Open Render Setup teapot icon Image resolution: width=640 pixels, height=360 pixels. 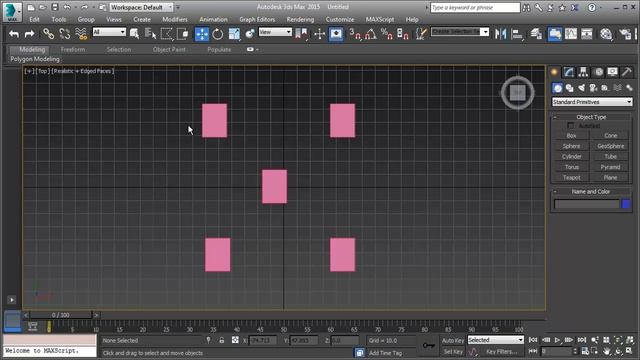click(625, 34)
